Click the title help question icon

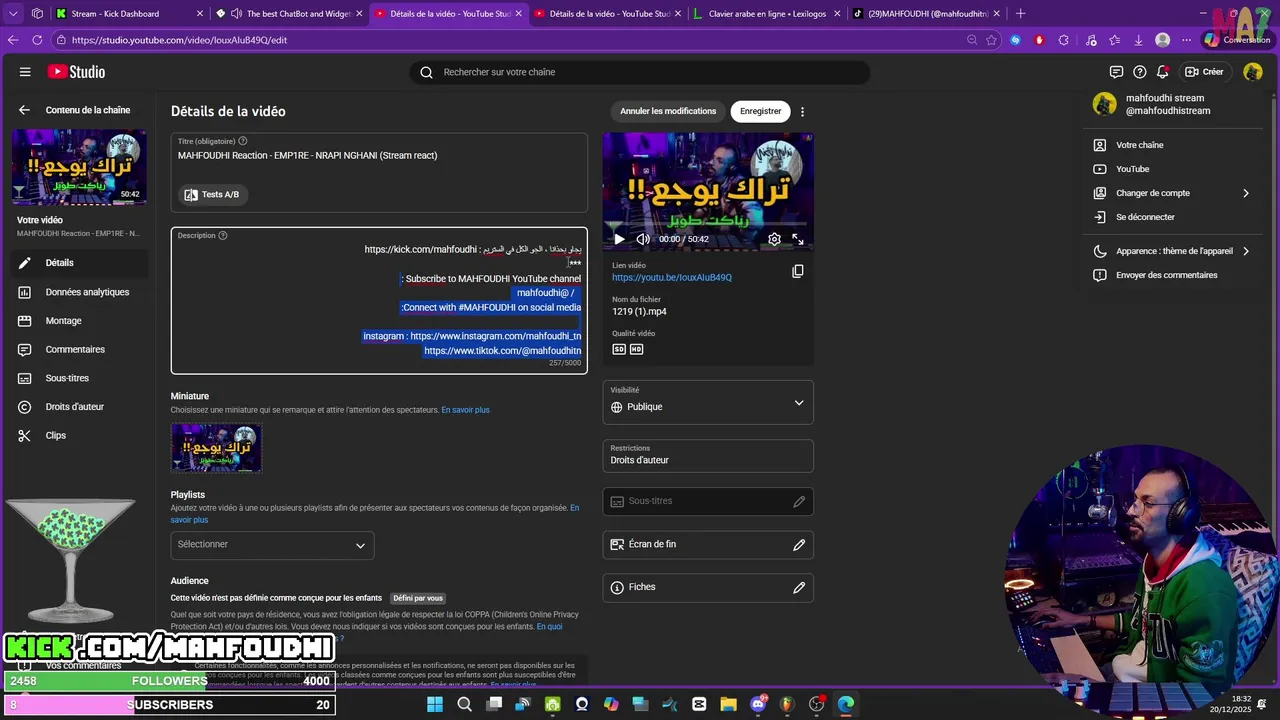[x=243, y=141]
